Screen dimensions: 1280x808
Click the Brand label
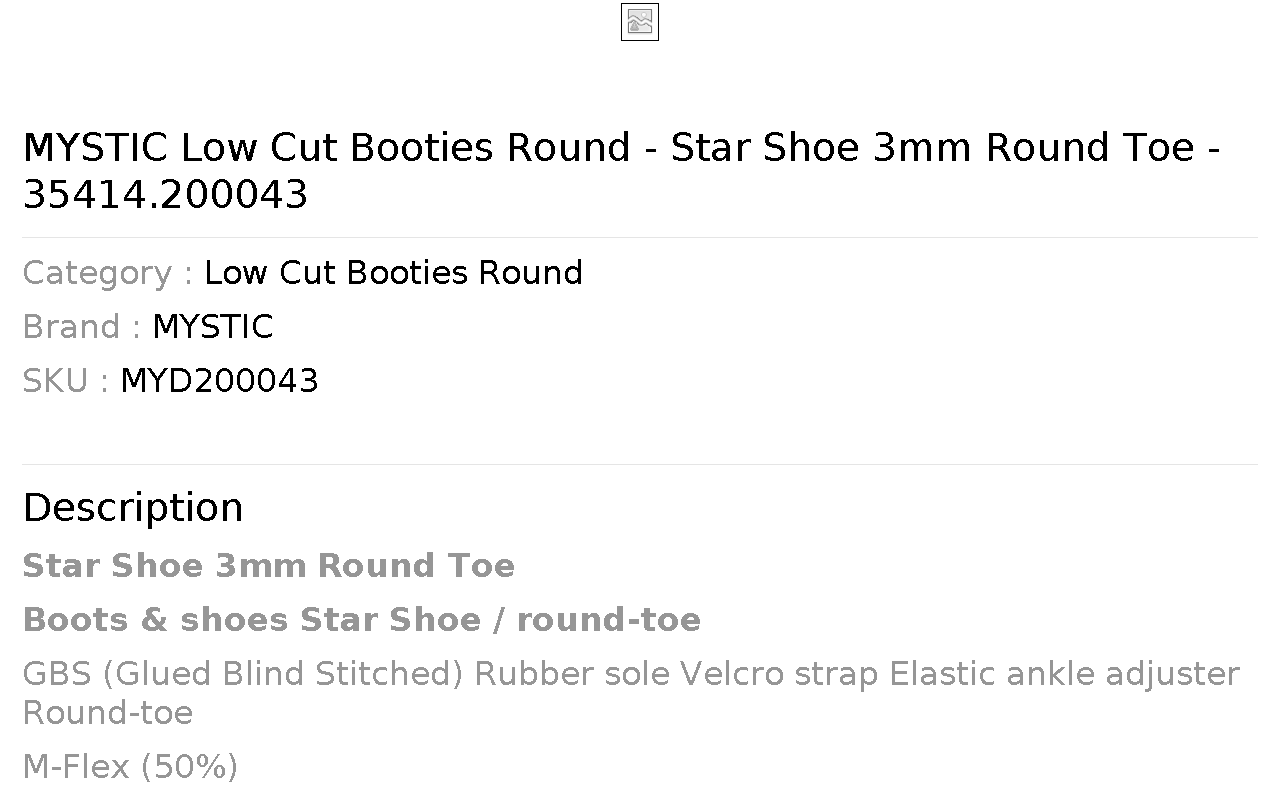point(82,327)
